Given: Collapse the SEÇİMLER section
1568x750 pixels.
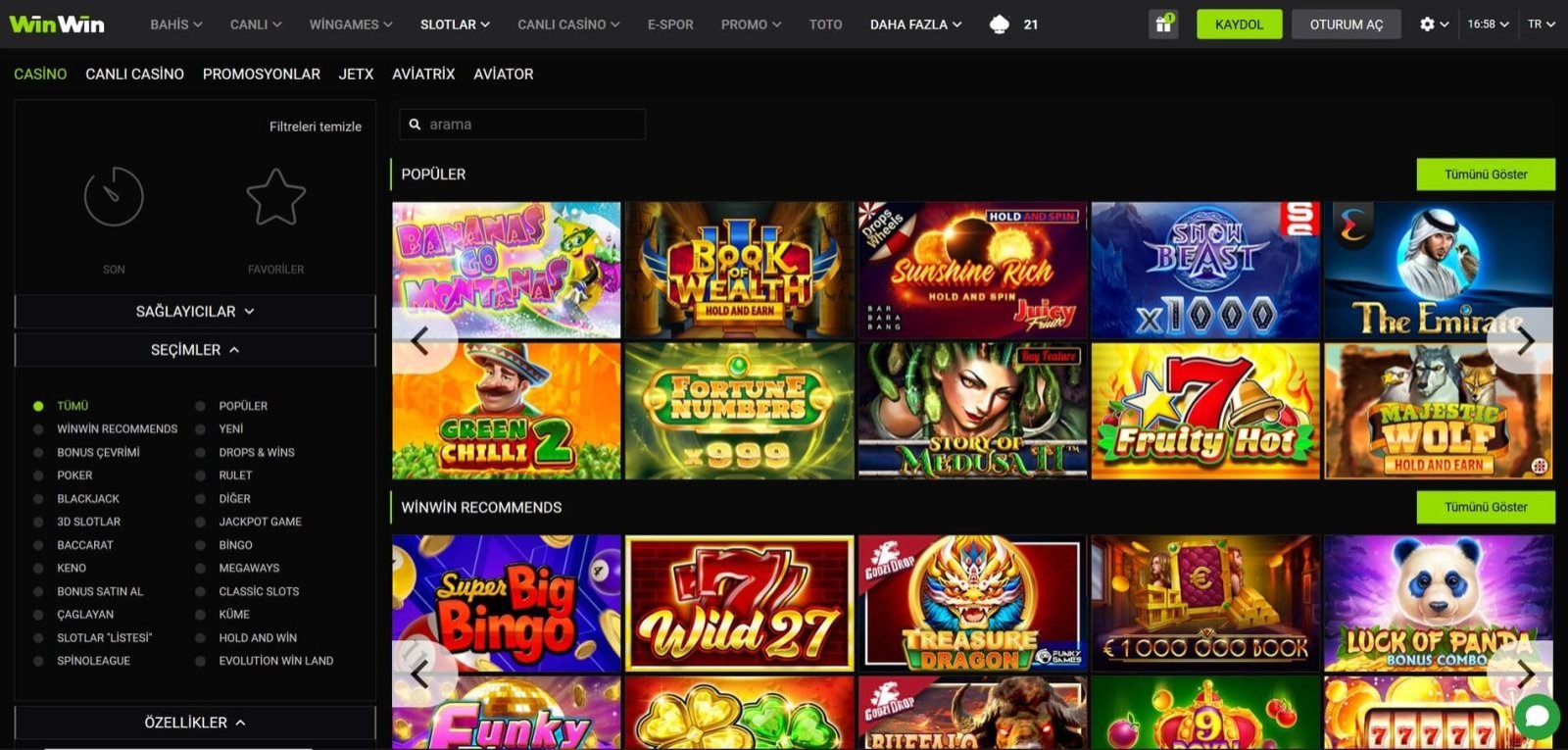Looking at the screenshot, I should point(195,350).
